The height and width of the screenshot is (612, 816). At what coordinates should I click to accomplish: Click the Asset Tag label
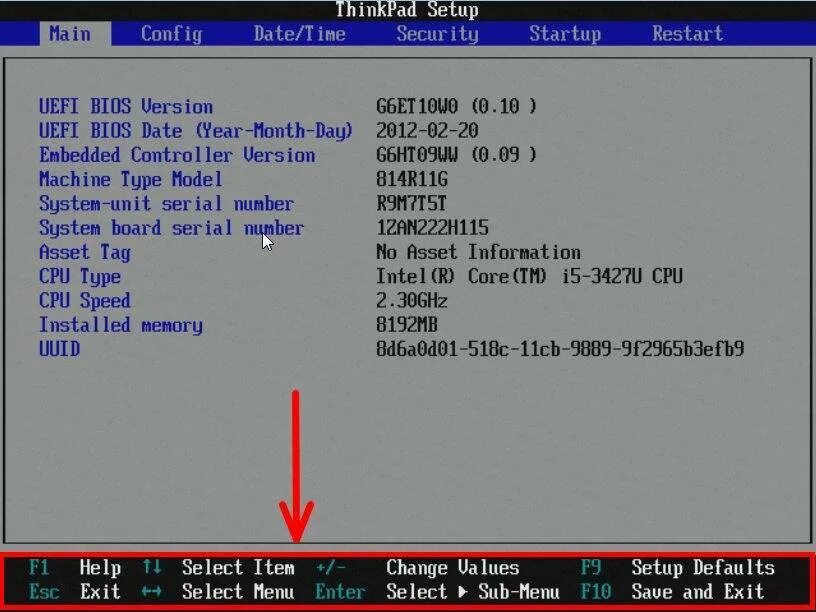point(85,253)
